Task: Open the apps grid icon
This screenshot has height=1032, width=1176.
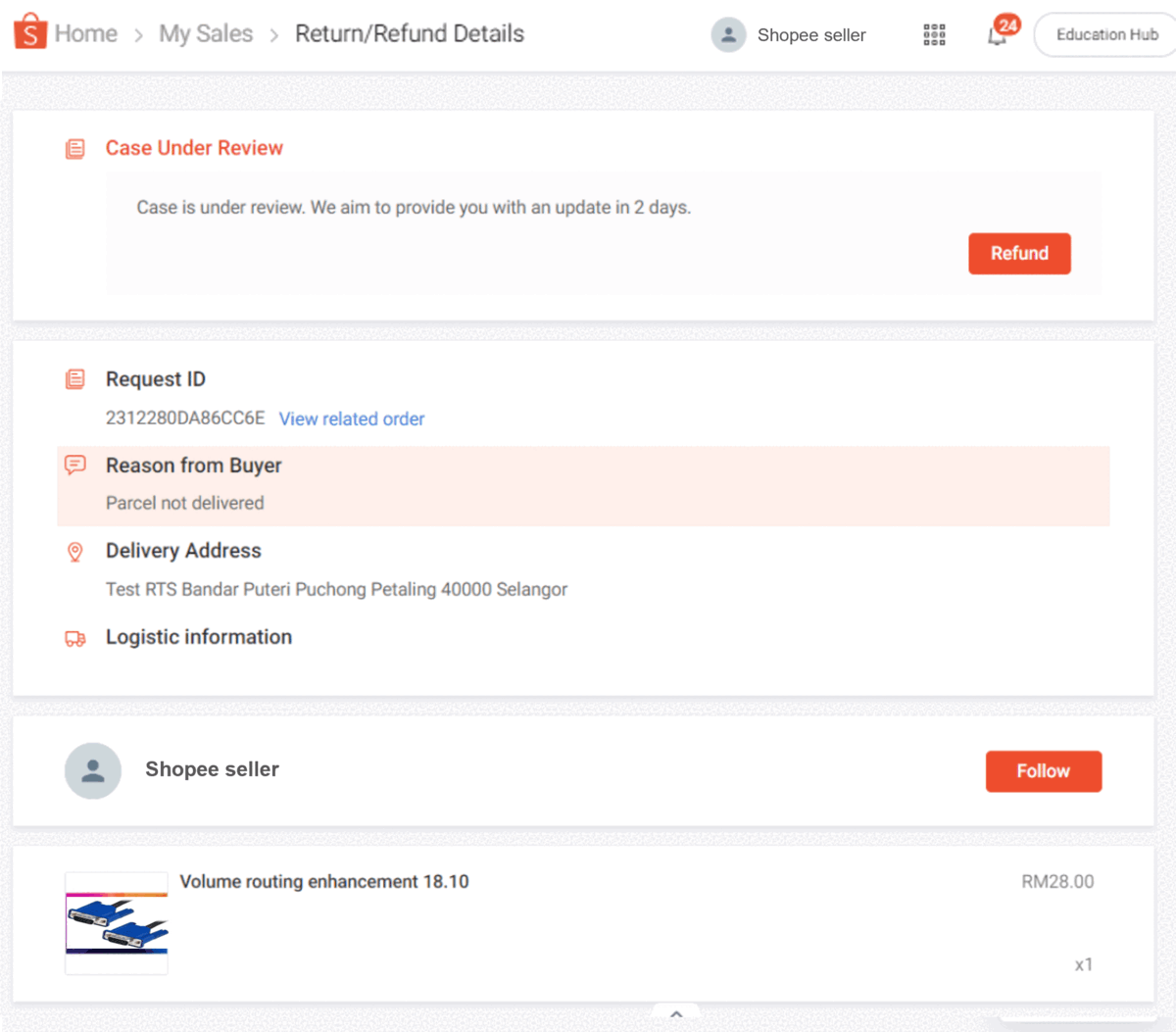Action: coord(934,34)
